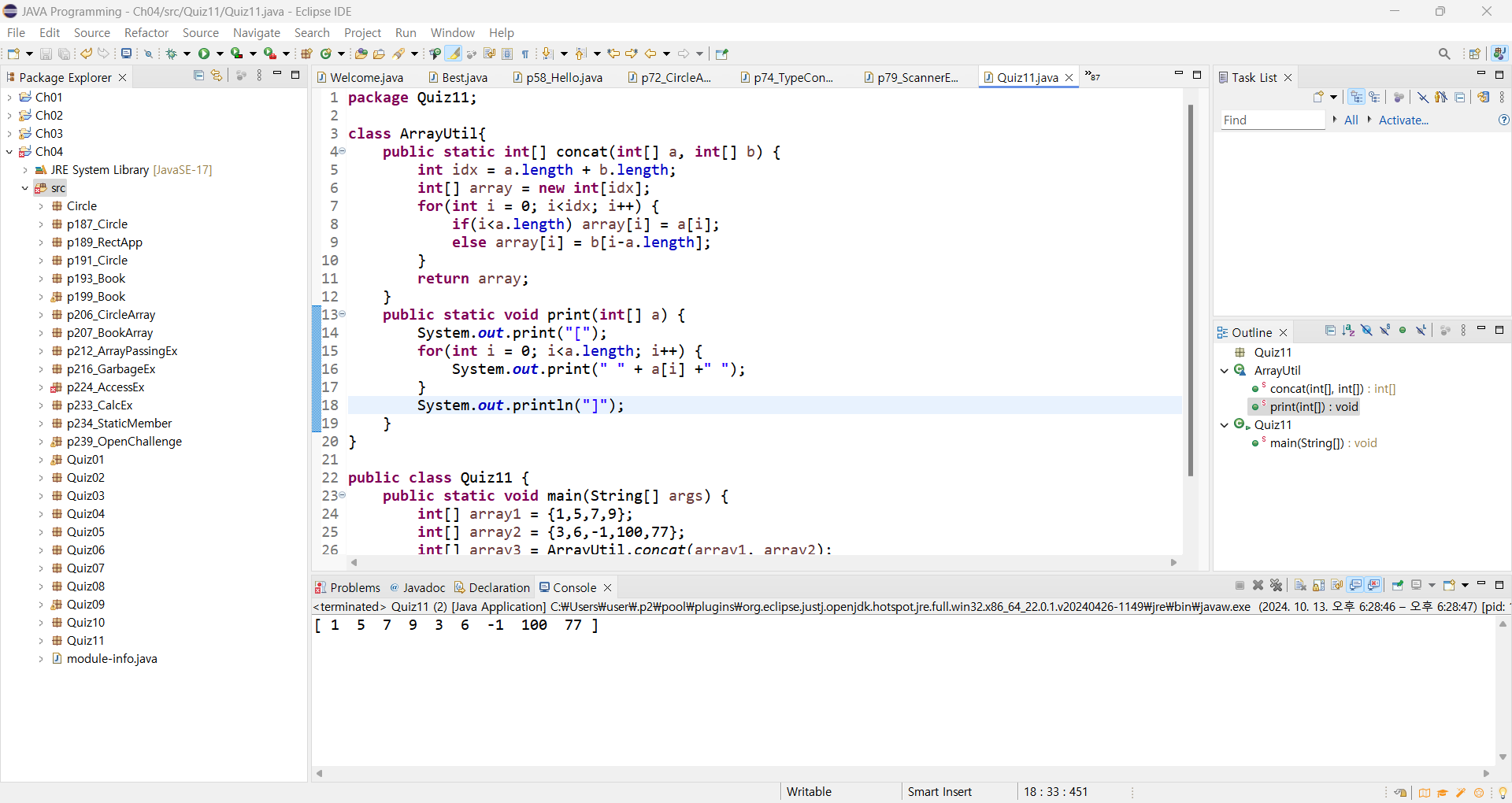
Task: Expand the Quiz11 package in explorer
Action: pyautogui.click(x=41, y=640)
